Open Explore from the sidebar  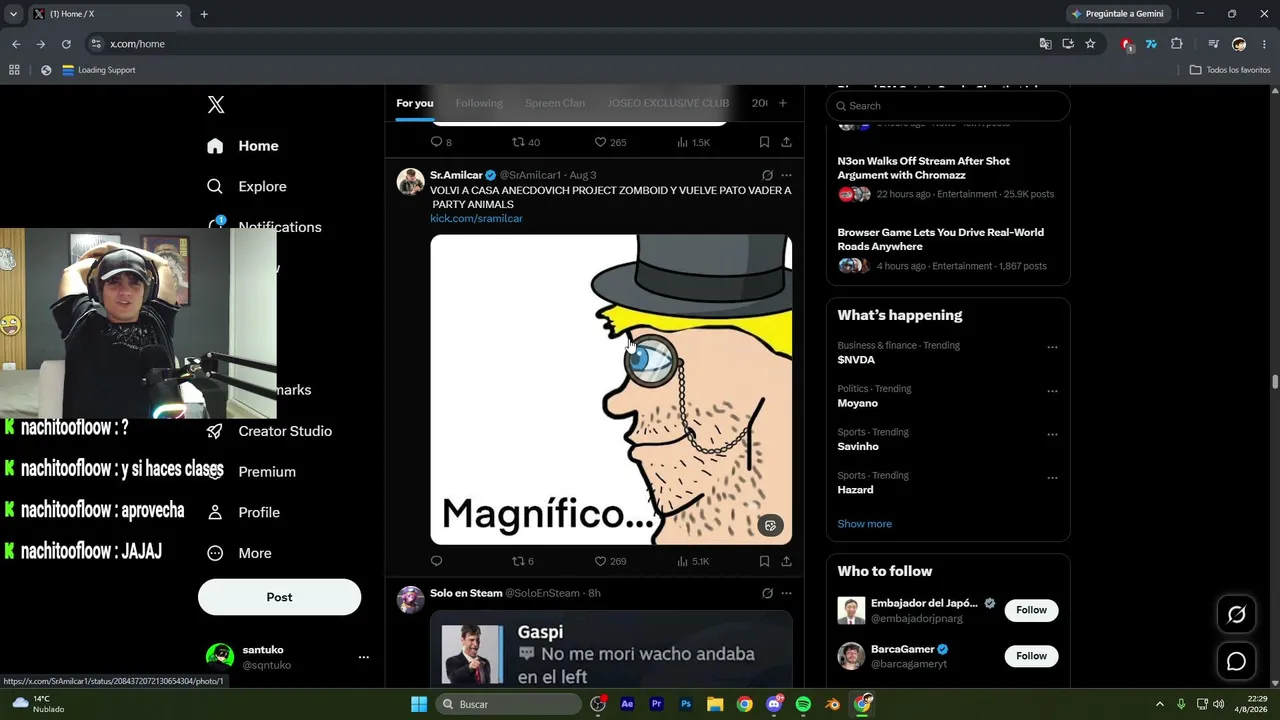tap(247, 187)
